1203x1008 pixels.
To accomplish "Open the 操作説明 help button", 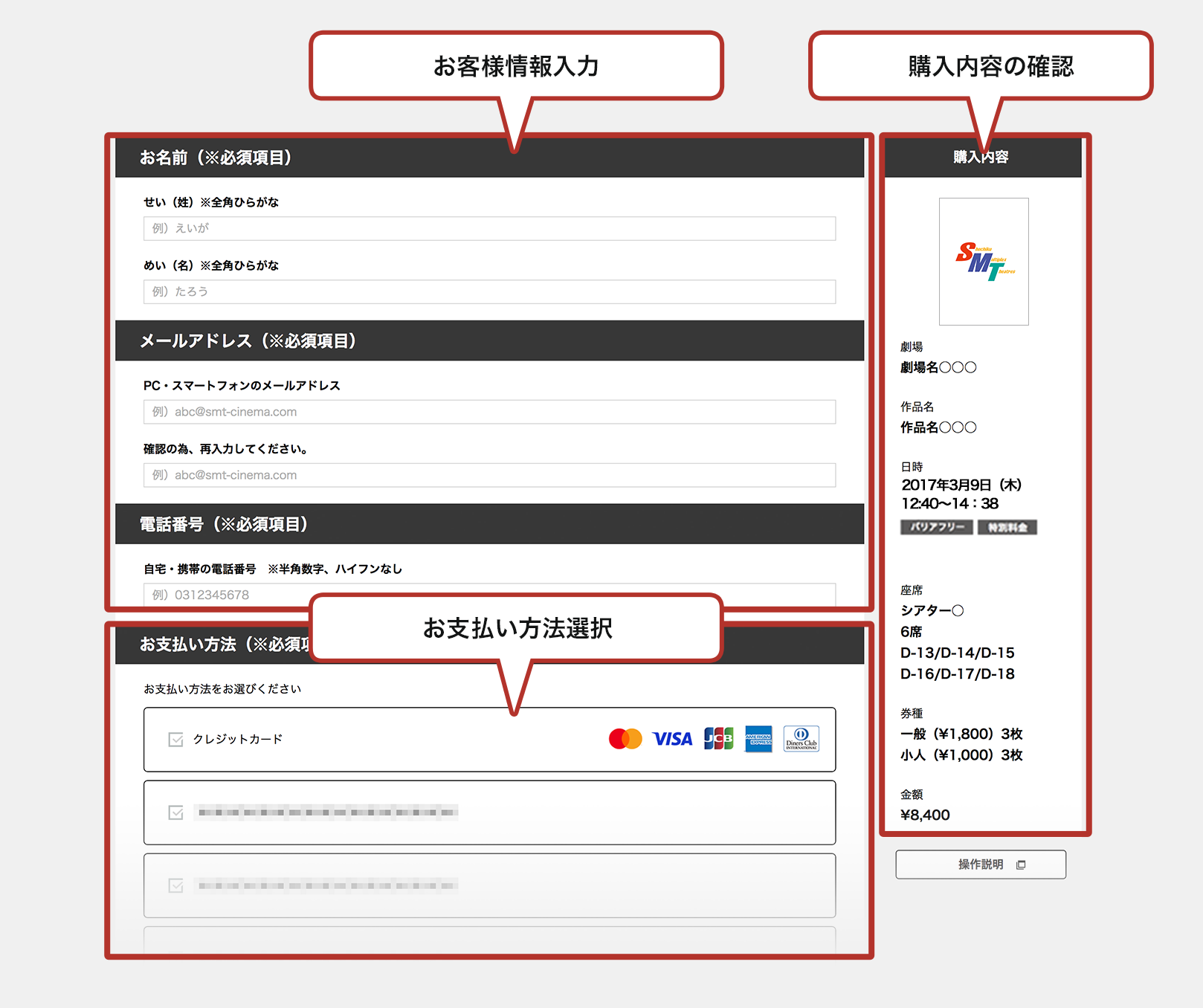I will pyautogui.click(x=980, y=865).
